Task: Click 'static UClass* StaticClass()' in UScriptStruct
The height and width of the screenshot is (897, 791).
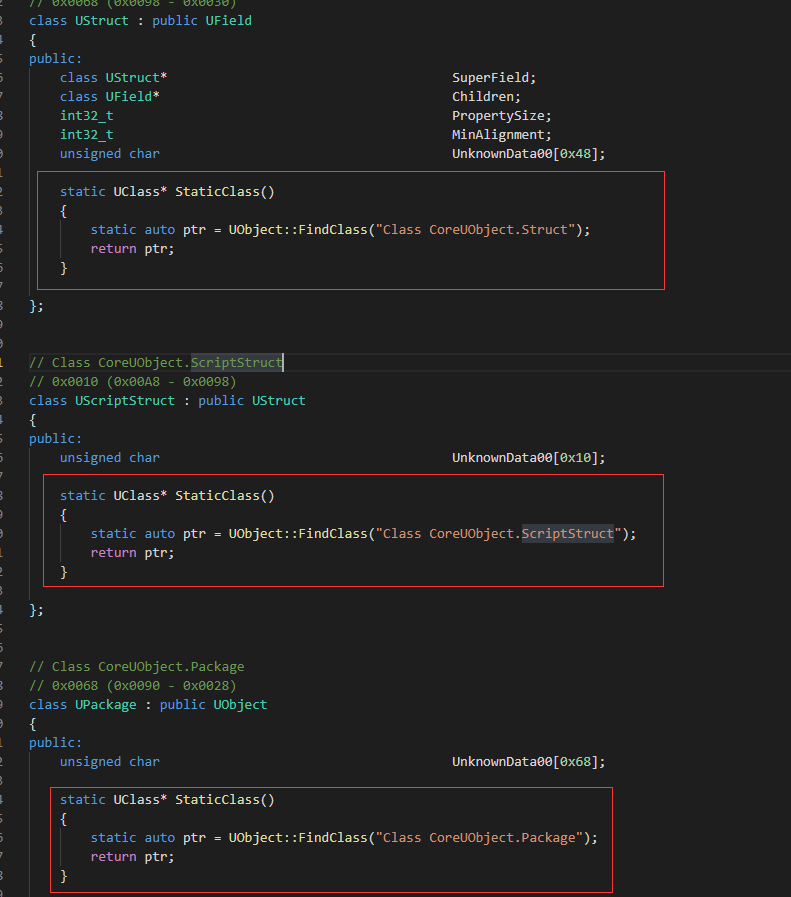Action: [x=167, y=495]
